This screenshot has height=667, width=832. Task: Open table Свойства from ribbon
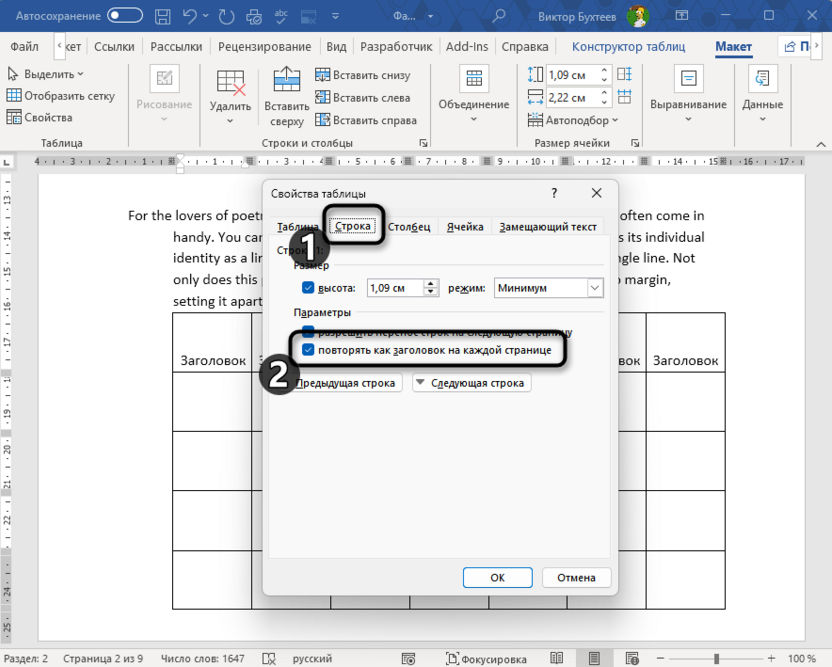click(x=39, y=117)
